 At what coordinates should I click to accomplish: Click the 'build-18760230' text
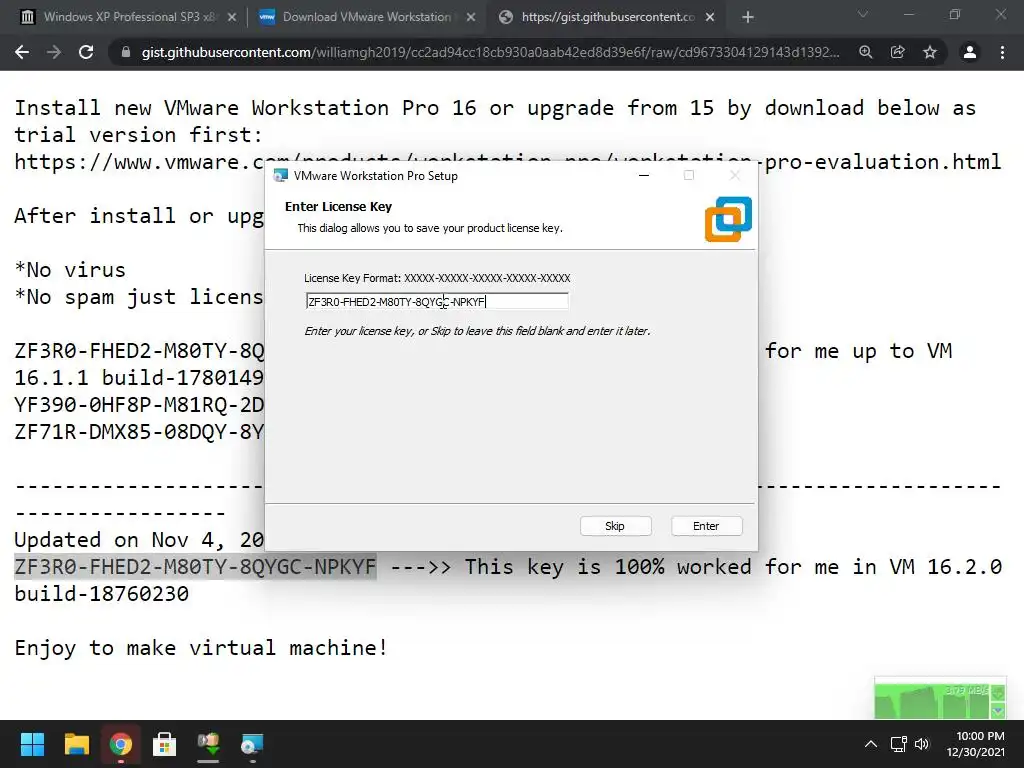pos(102,594)
